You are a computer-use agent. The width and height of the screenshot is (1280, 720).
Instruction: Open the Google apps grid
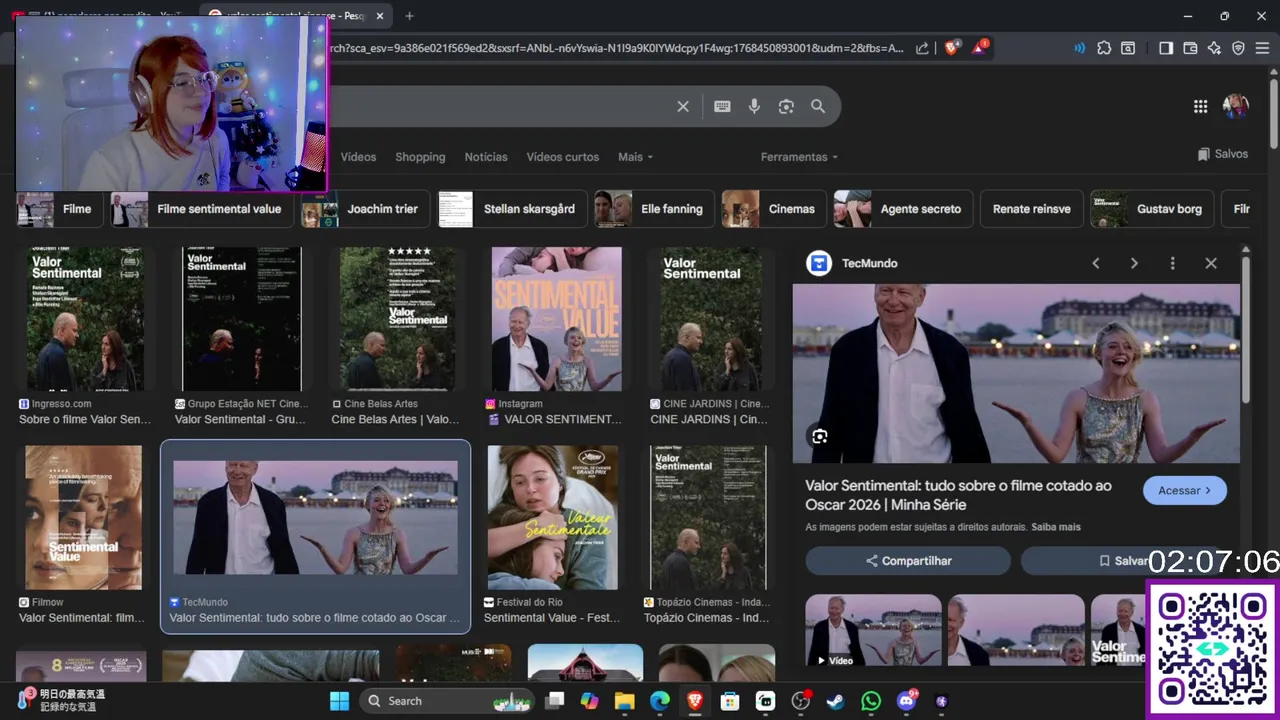[1200, 106]
